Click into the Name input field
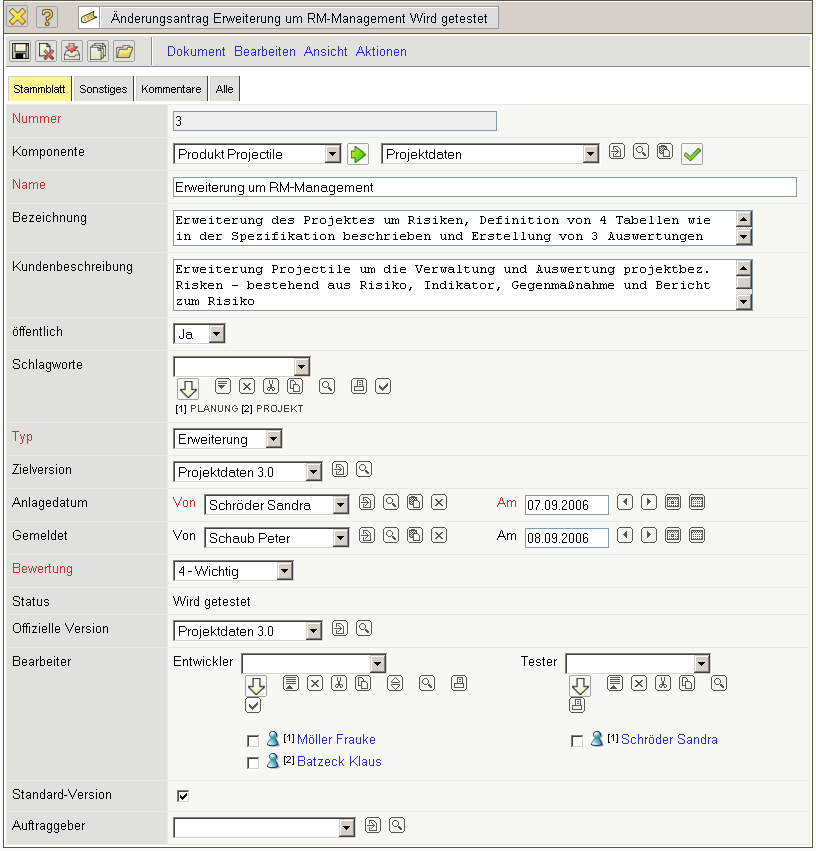This screenshot has height=851, width=816. pos(485,187)
